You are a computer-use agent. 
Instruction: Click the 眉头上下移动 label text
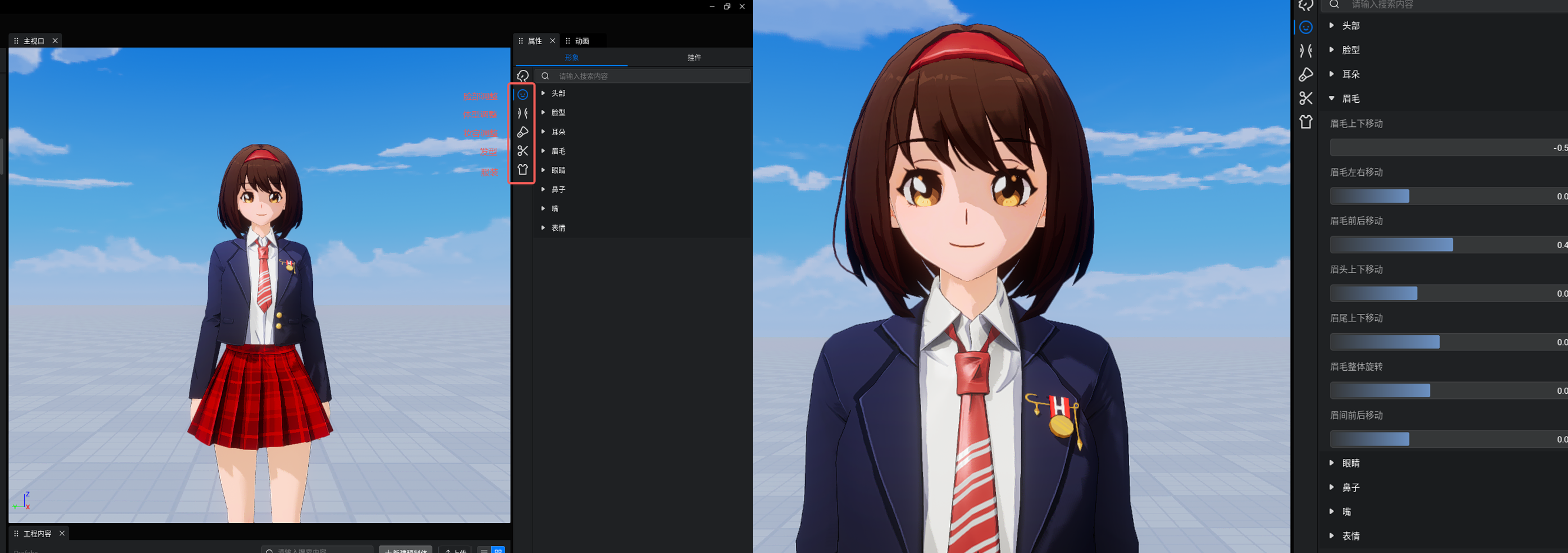[x=1356, y=270]
